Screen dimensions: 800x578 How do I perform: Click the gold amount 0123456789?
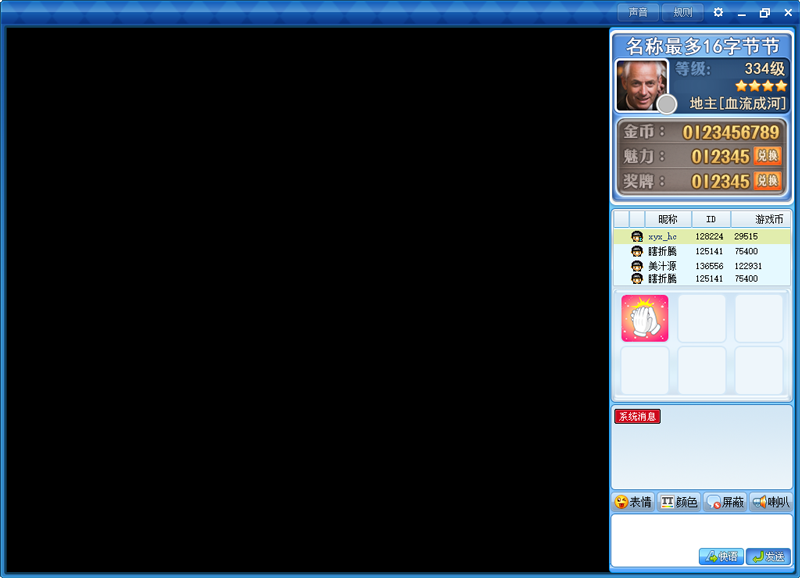pyautogui.click(x=731, y=133)
